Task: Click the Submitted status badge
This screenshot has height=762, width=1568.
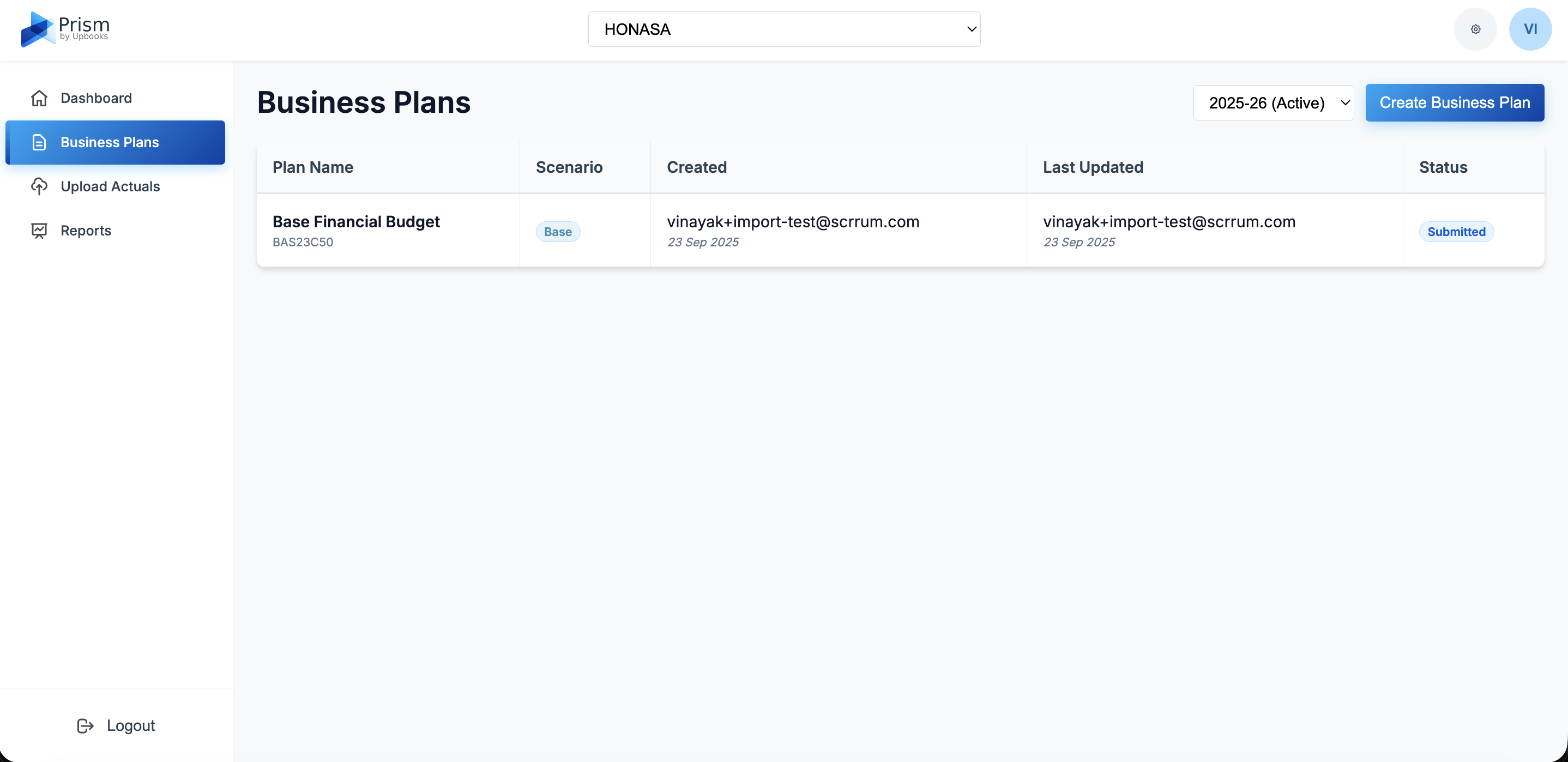Action: (x=1456, y=231)
